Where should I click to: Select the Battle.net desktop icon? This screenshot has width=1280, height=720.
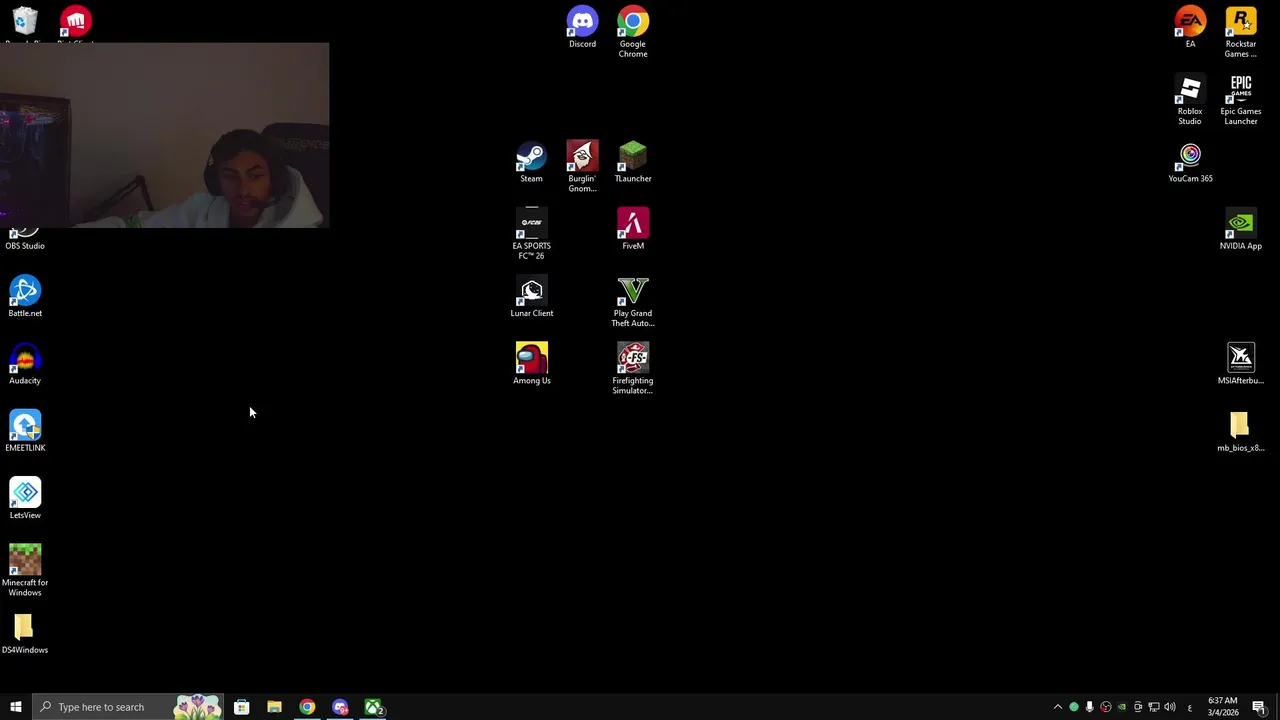25,297
